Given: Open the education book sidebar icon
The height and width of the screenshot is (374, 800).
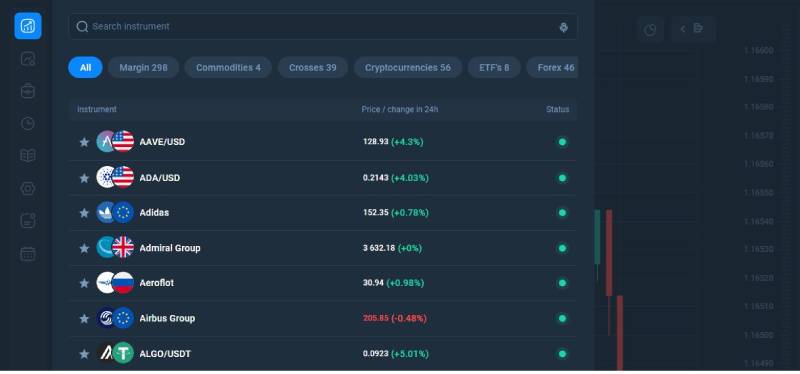Looking at the screenshot, I should point(28,156).
